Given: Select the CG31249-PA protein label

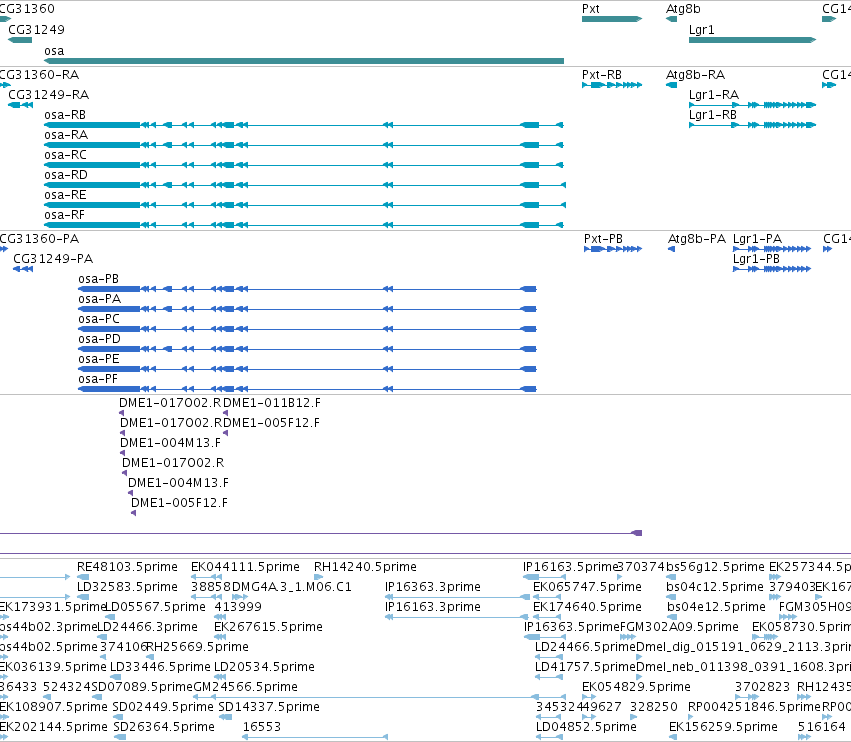Looking at the screenshot, I should point(53,258).
